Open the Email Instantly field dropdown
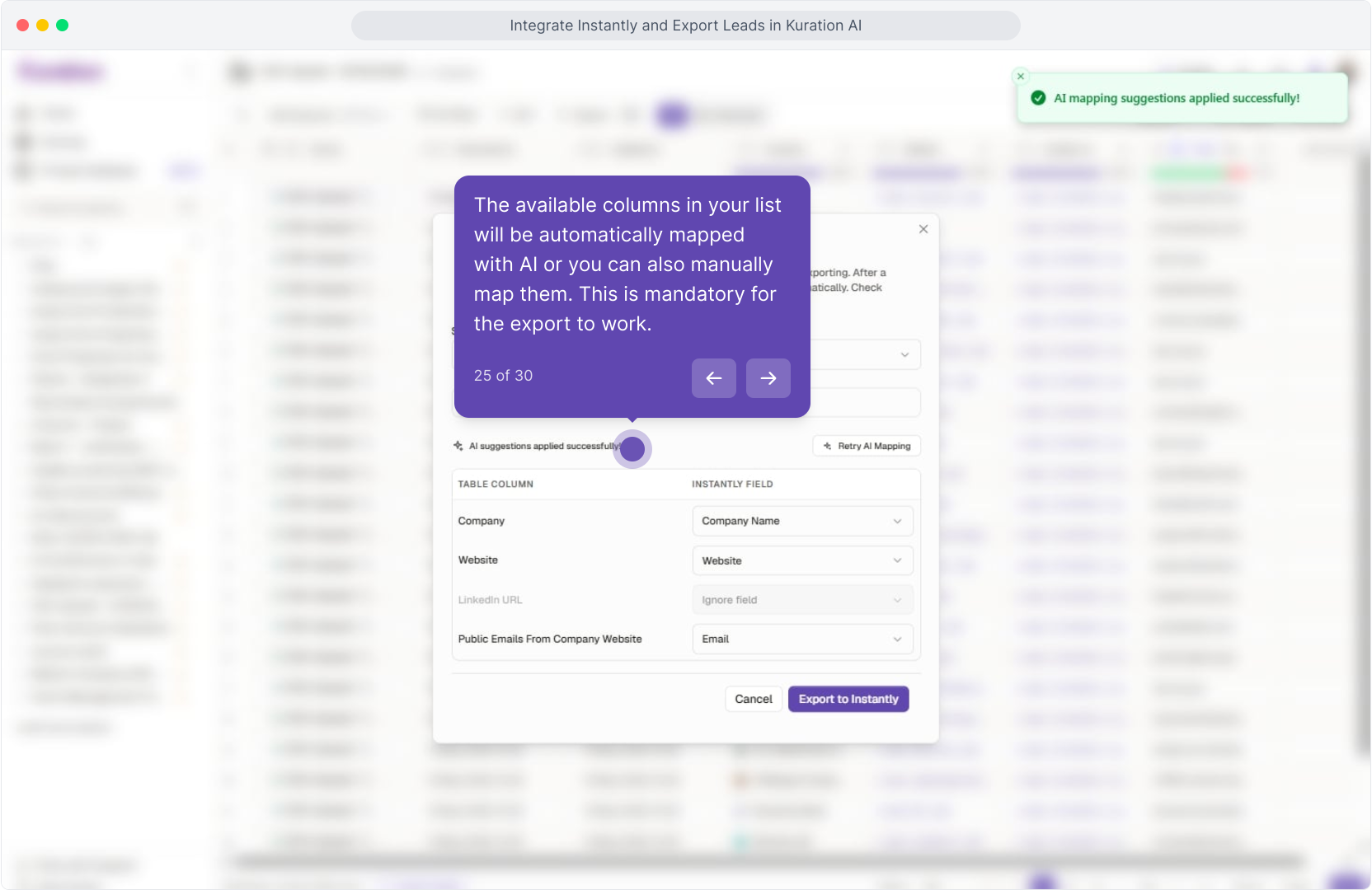The image size is (1372, 890). click(x=802, y=639)
